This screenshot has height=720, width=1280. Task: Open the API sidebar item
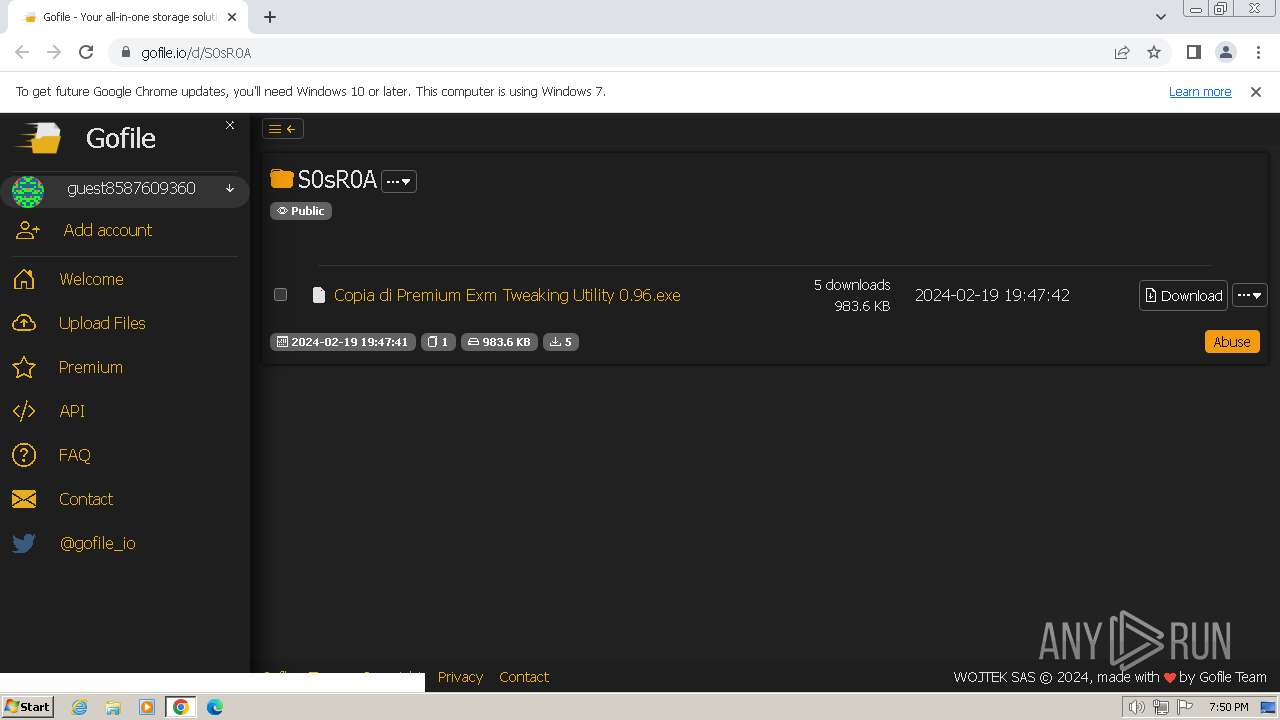[x=72, y=411]
